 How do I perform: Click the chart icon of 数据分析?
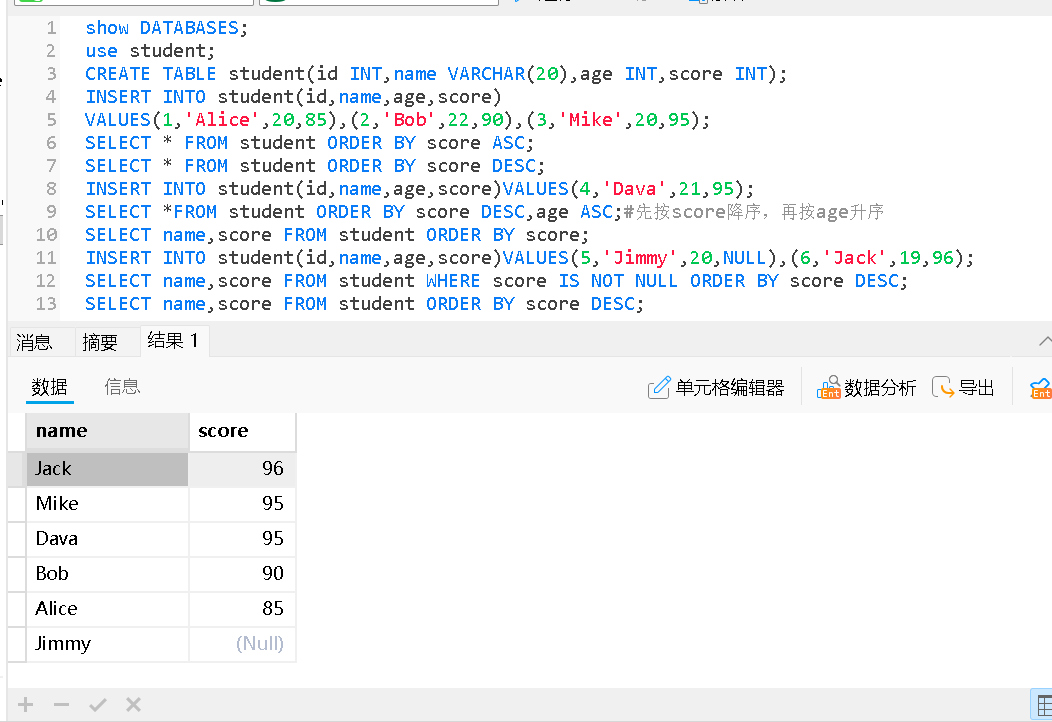coord(829,387)
